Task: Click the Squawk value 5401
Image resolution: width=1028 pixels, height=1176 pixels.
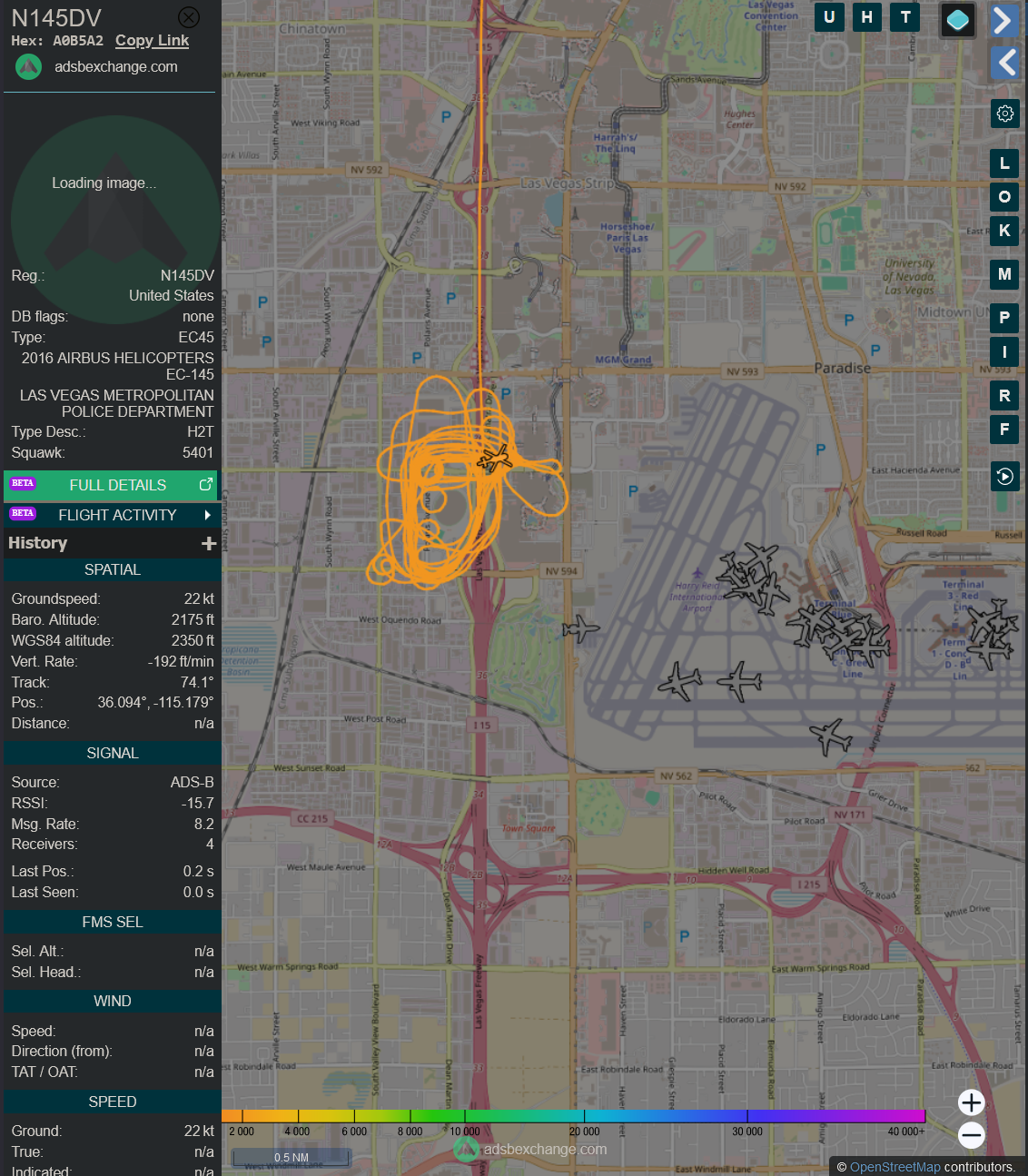Action: (x=198, y=453)
